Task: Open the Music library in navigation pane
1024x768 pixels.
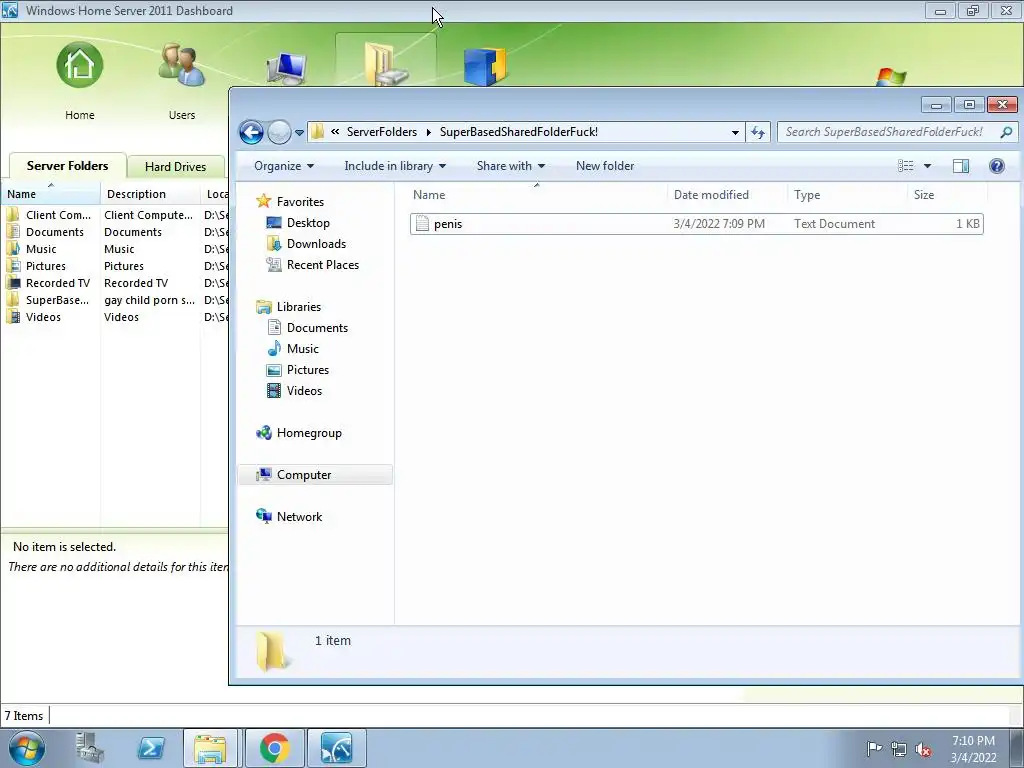Action: coord(302,349)
